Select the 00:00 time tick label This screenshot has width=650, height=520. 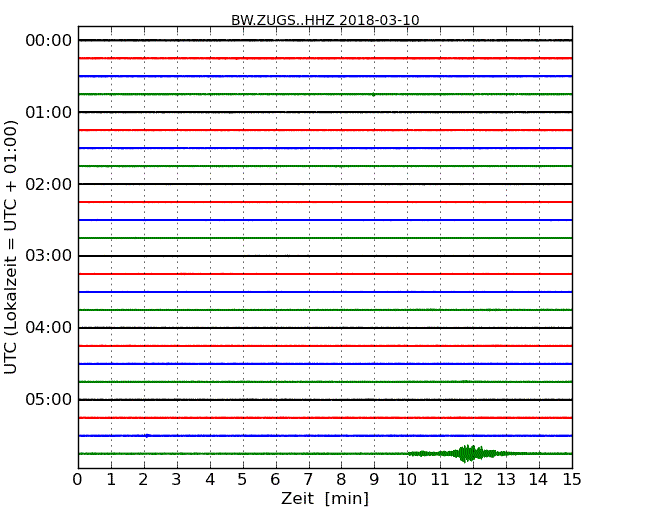(x=49, y=41)
